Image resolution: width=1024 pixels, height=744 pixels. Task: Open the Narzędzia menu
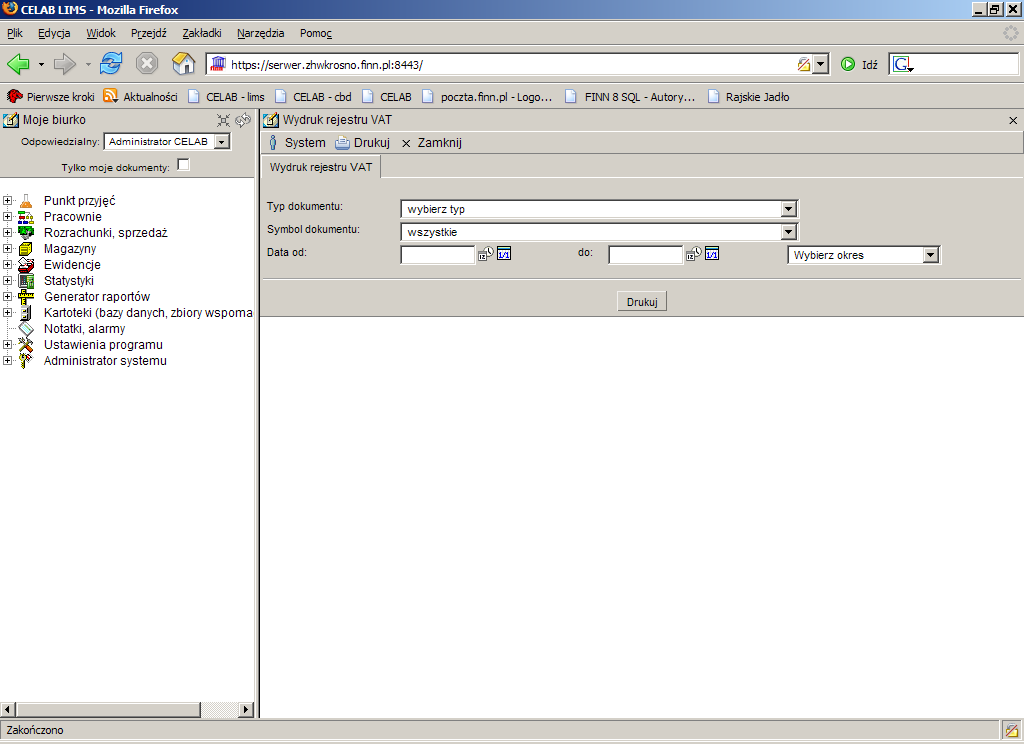[x=261, y=33]
